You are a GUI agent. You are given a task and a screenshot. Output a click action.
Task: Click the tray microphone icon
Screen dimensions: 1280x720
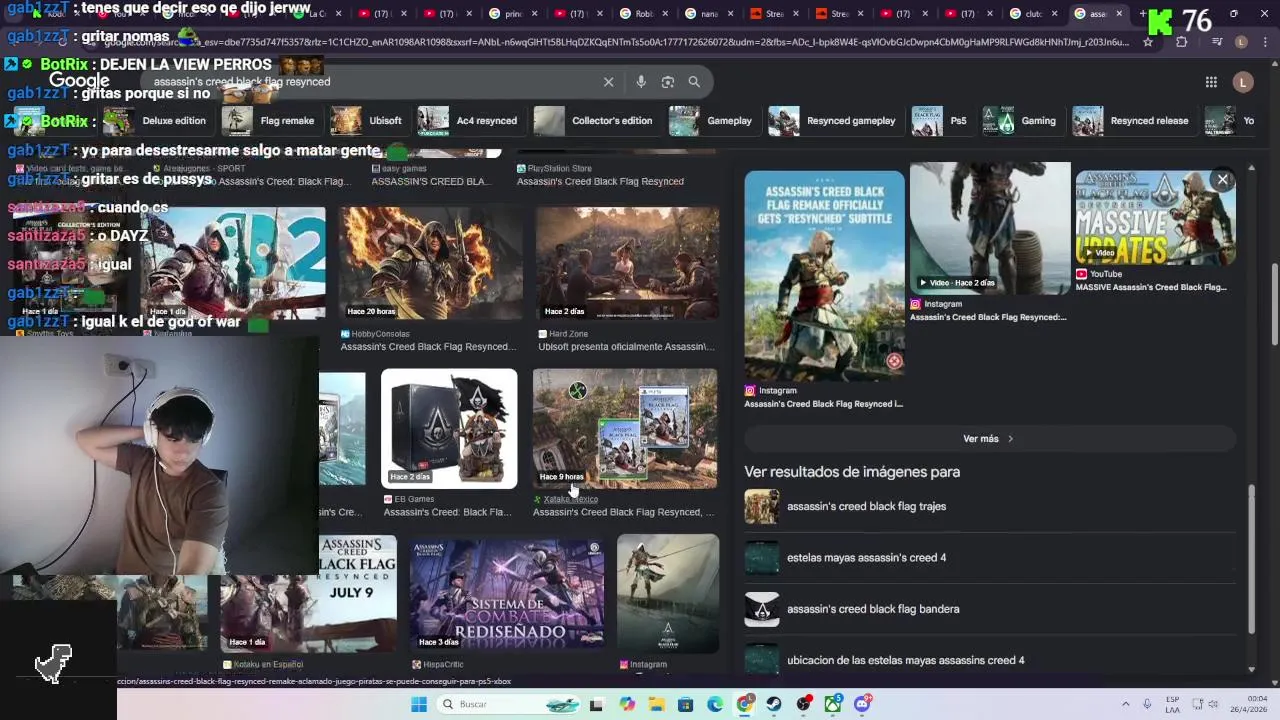point(1147,704)
